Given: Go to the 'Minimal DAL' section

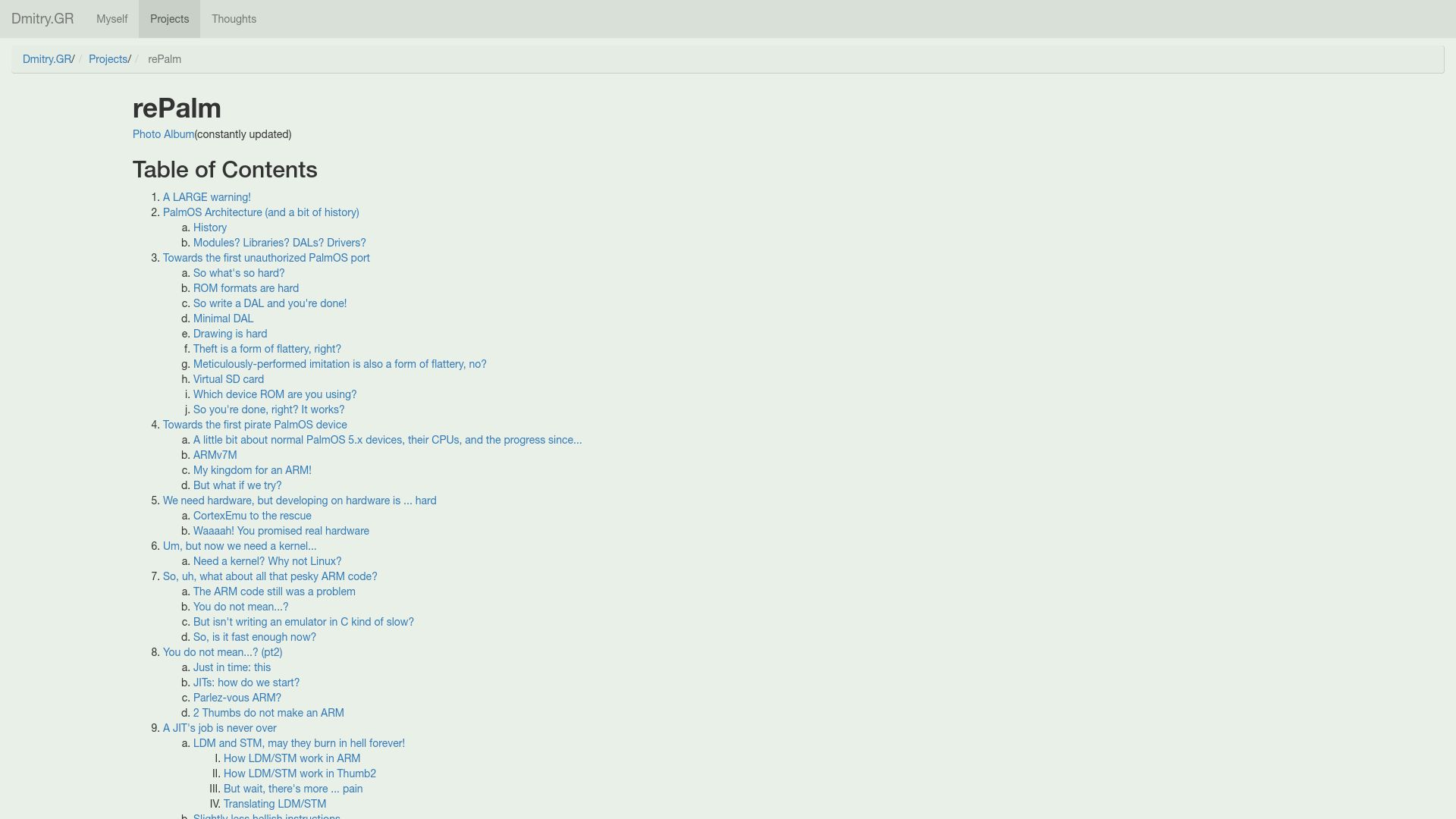Looking at the screenshot, I should click(223, 318).
